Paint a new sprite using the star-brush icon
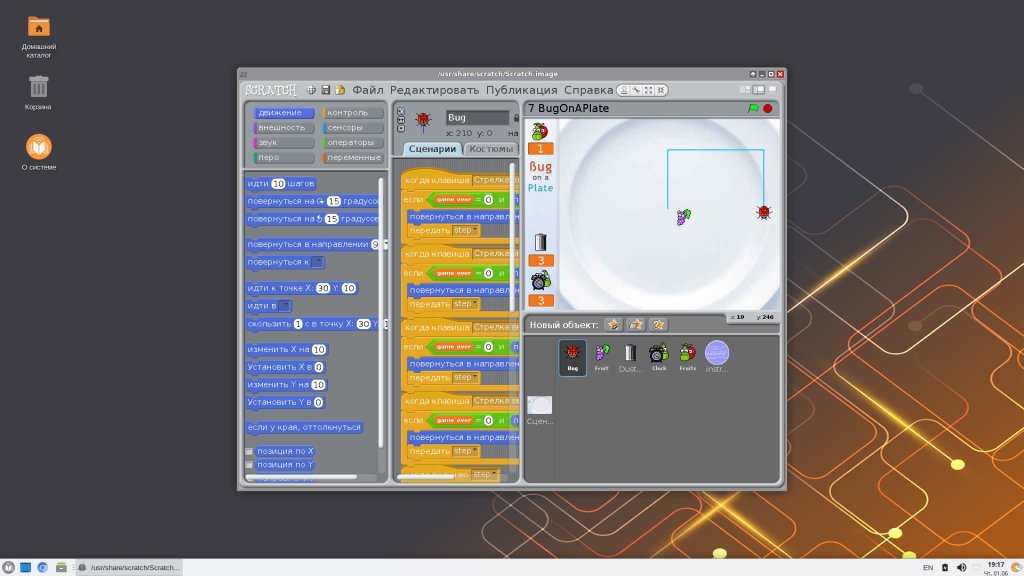Image resolution: width=1024 pixels, height=576 pixels. tap(613, 325)
